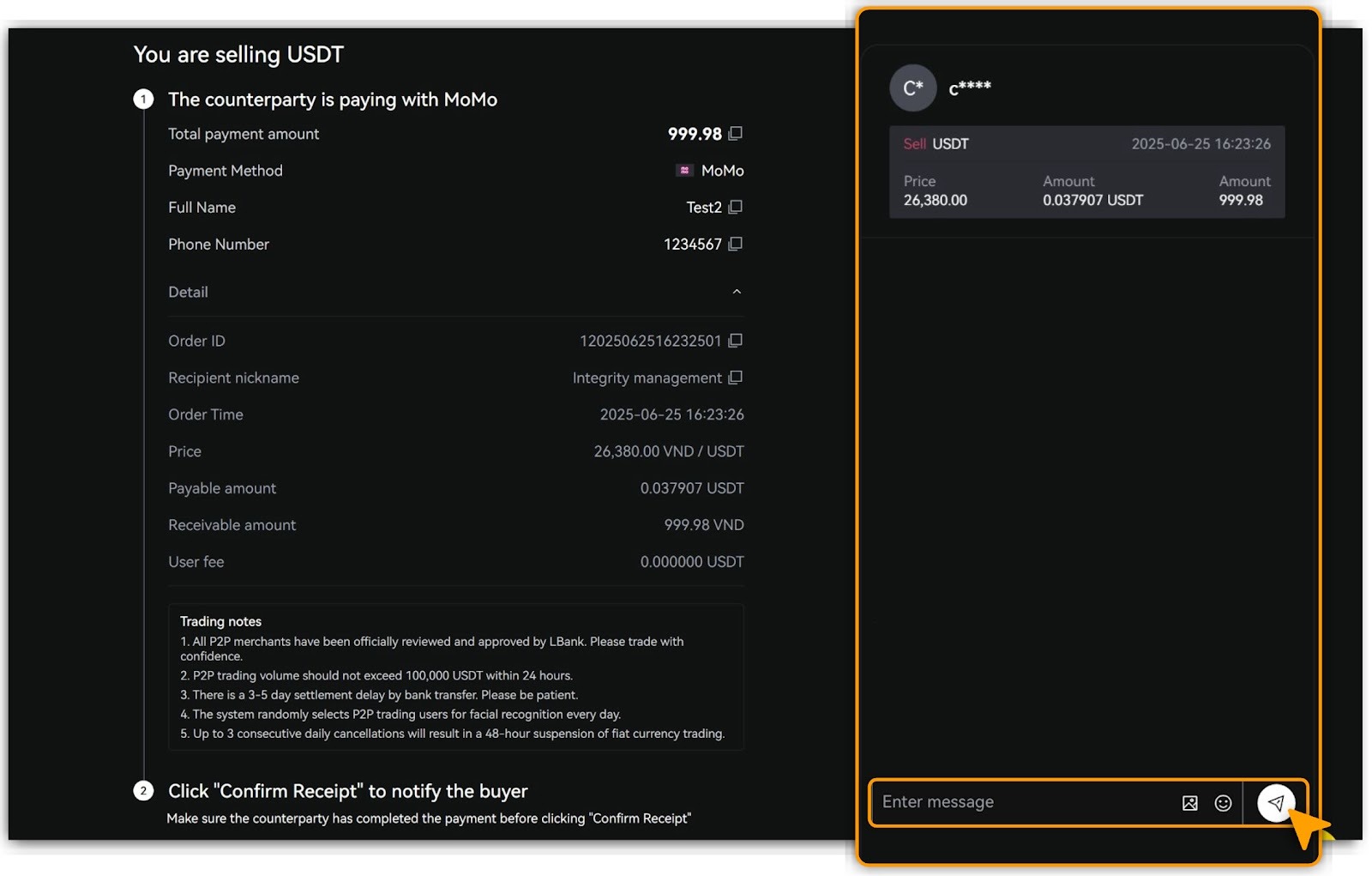Copy the Order ID number

(x=735, y=341)
